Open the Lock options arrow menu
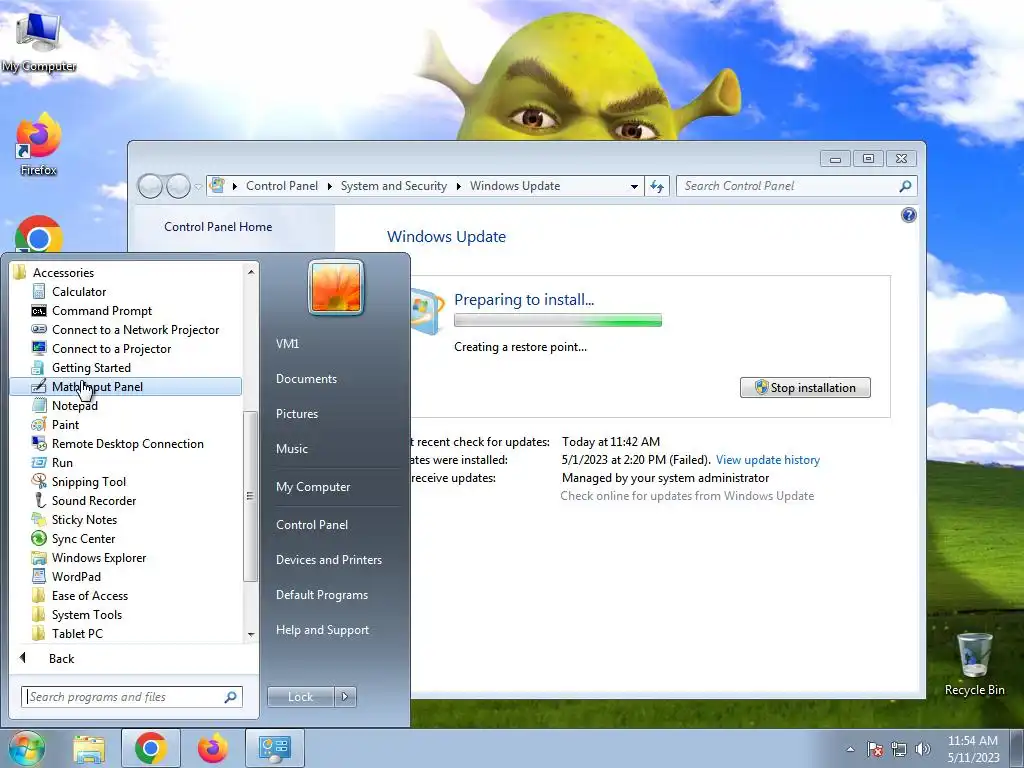The height and width of the screenshot is (768, 1024). pos(345,697)
